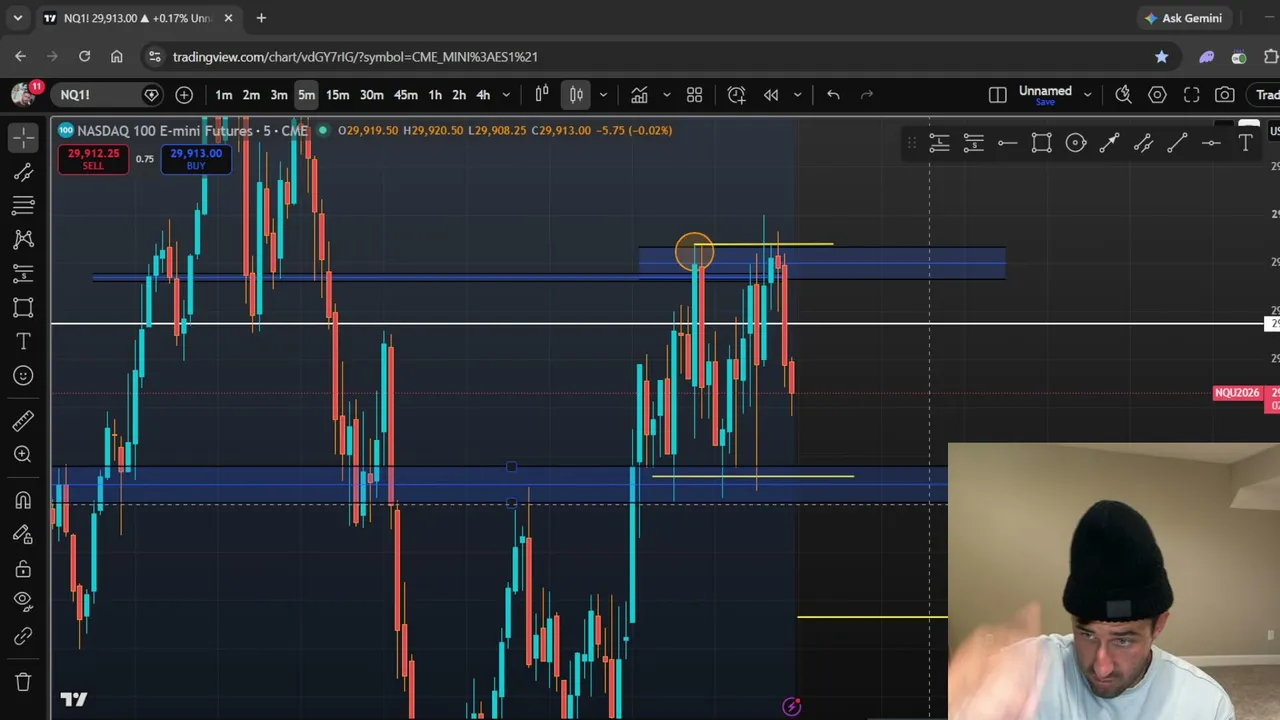
Task: Toggle stay in drawing mode
Action: pos(23,534)
